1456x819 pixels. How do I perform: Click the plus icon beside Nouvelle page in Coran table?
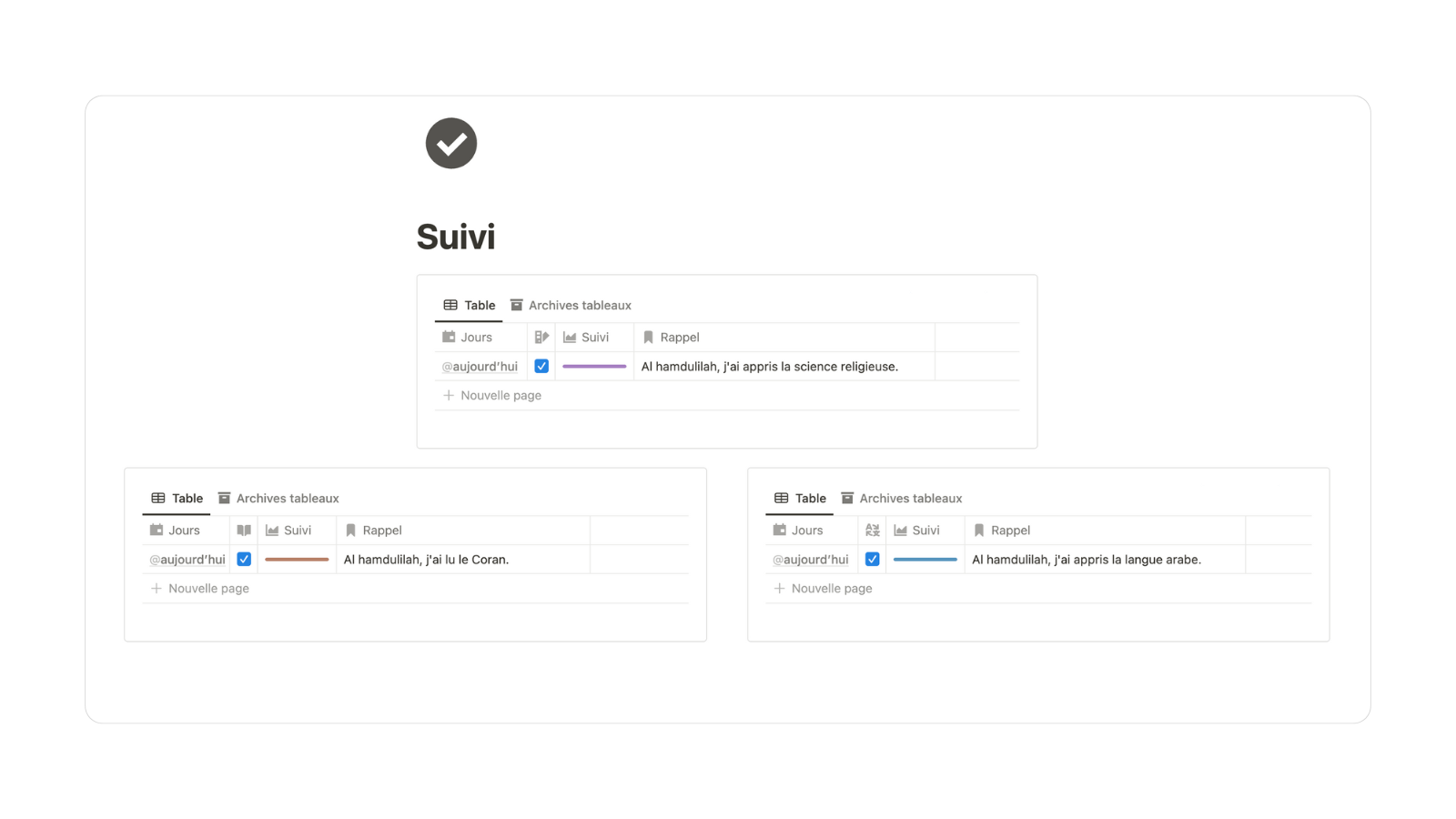coord(157,588)
